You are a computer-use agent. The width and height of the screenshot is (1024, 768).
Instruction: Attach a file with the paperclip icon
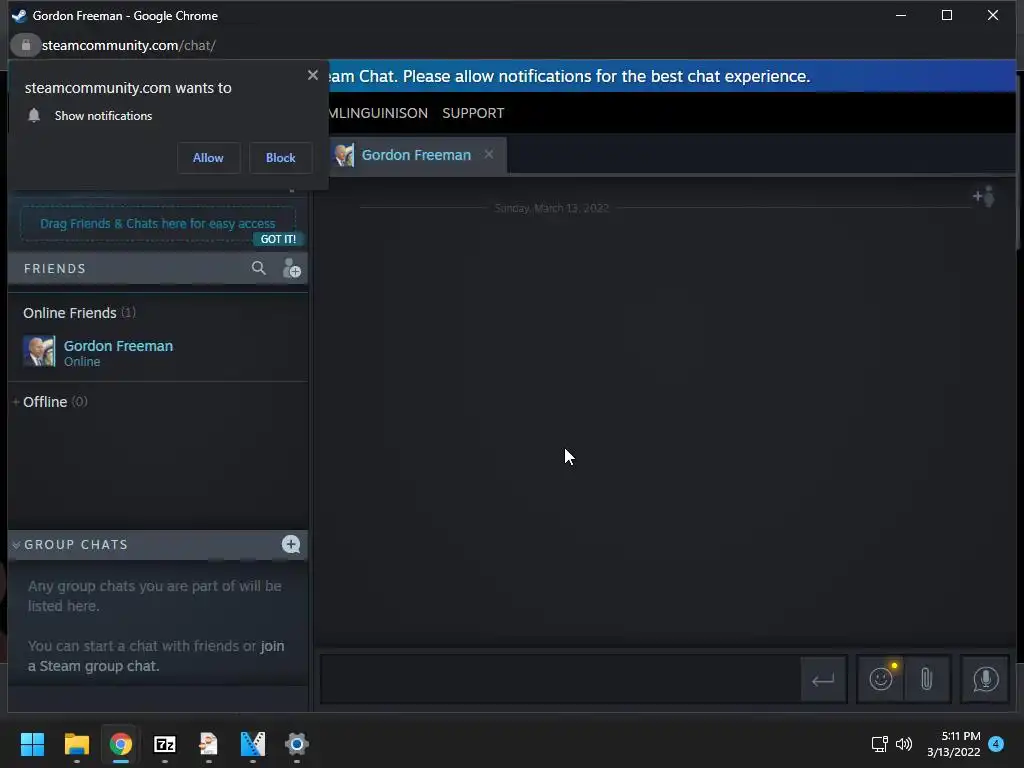coord(927,679)
